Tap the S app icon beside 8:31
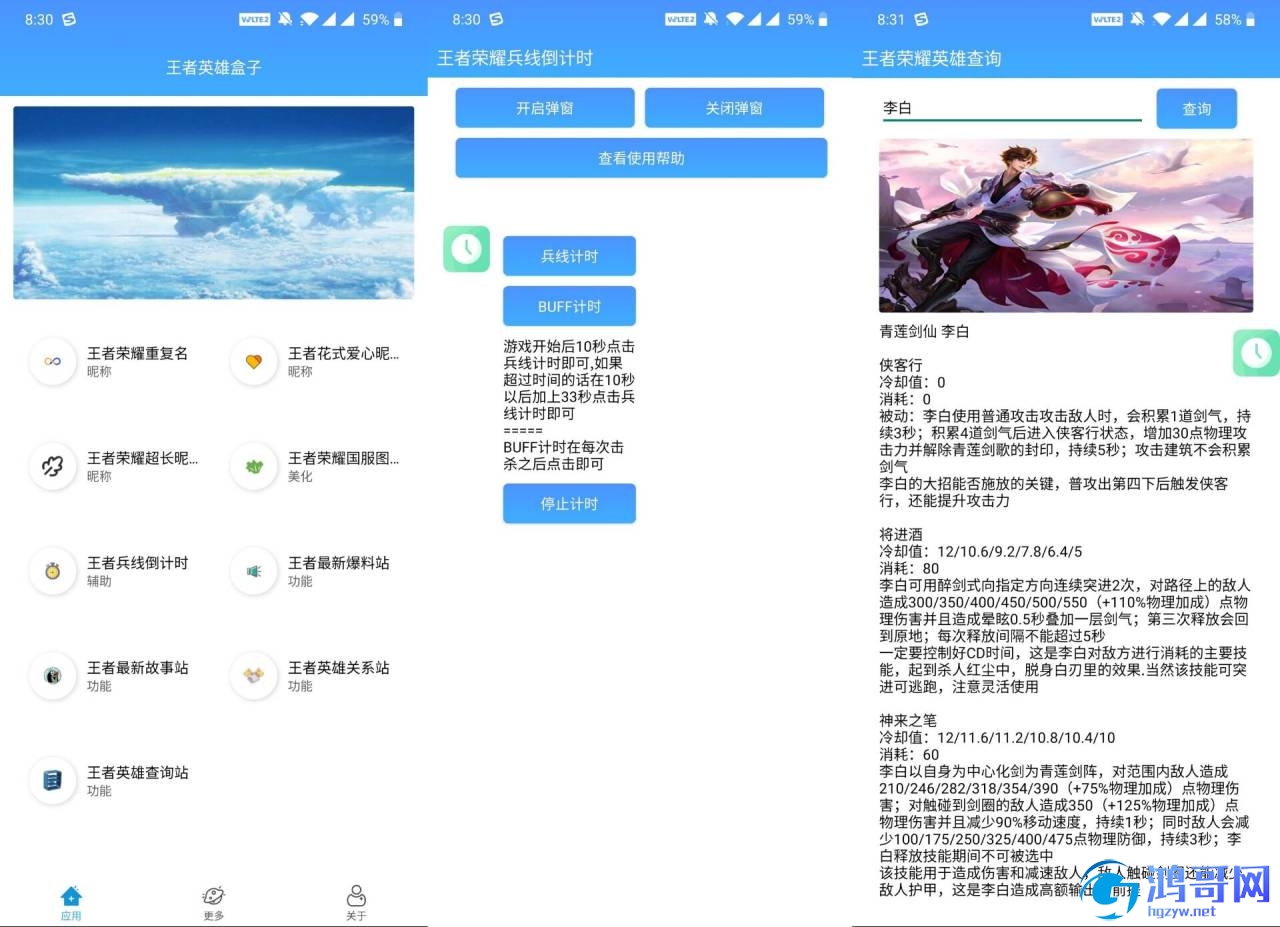 (921, 19)
